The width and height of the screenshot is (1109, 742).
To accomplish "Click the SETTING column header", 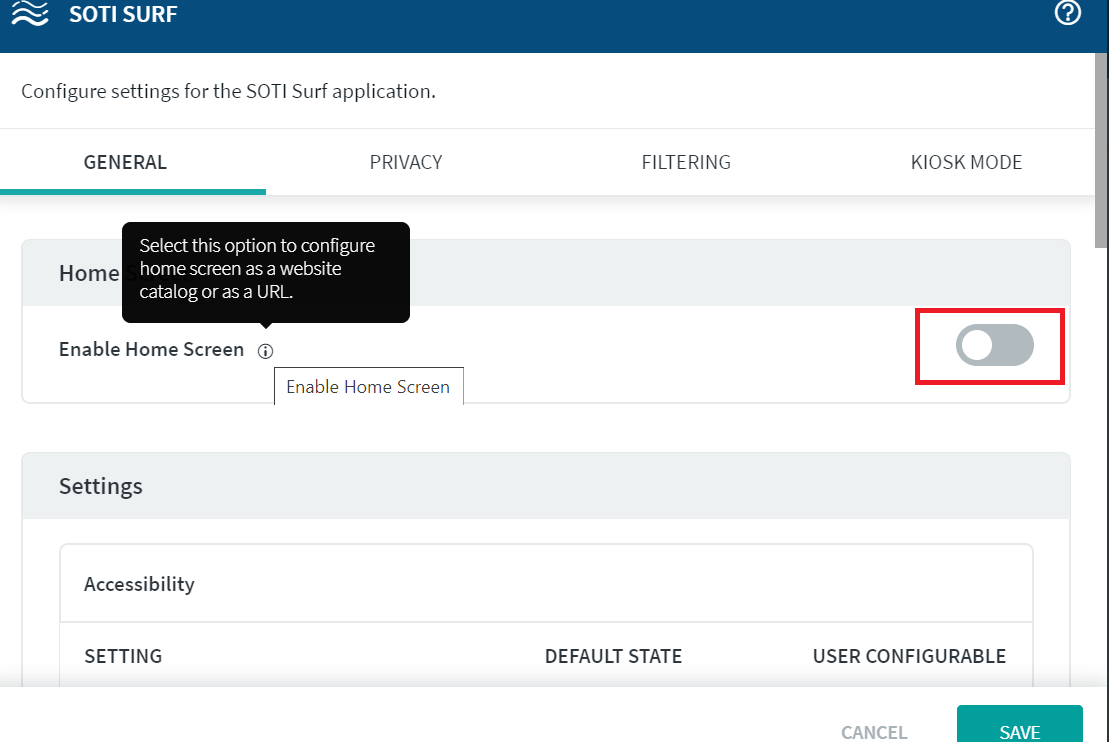I will pyautogui.click(x=123, y=656).
